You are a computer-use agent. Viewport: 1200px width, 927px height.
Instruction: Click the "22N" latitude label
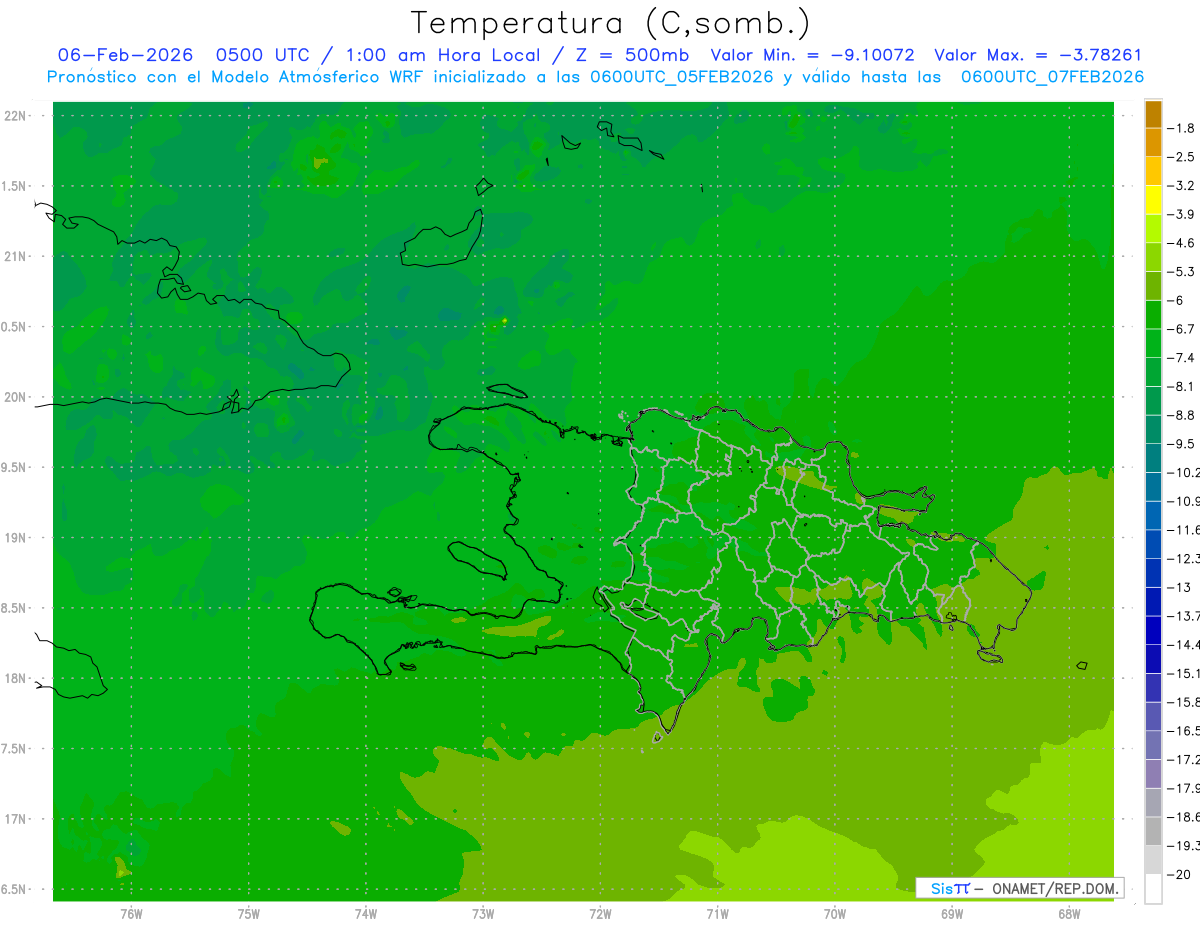click(16, 116)
